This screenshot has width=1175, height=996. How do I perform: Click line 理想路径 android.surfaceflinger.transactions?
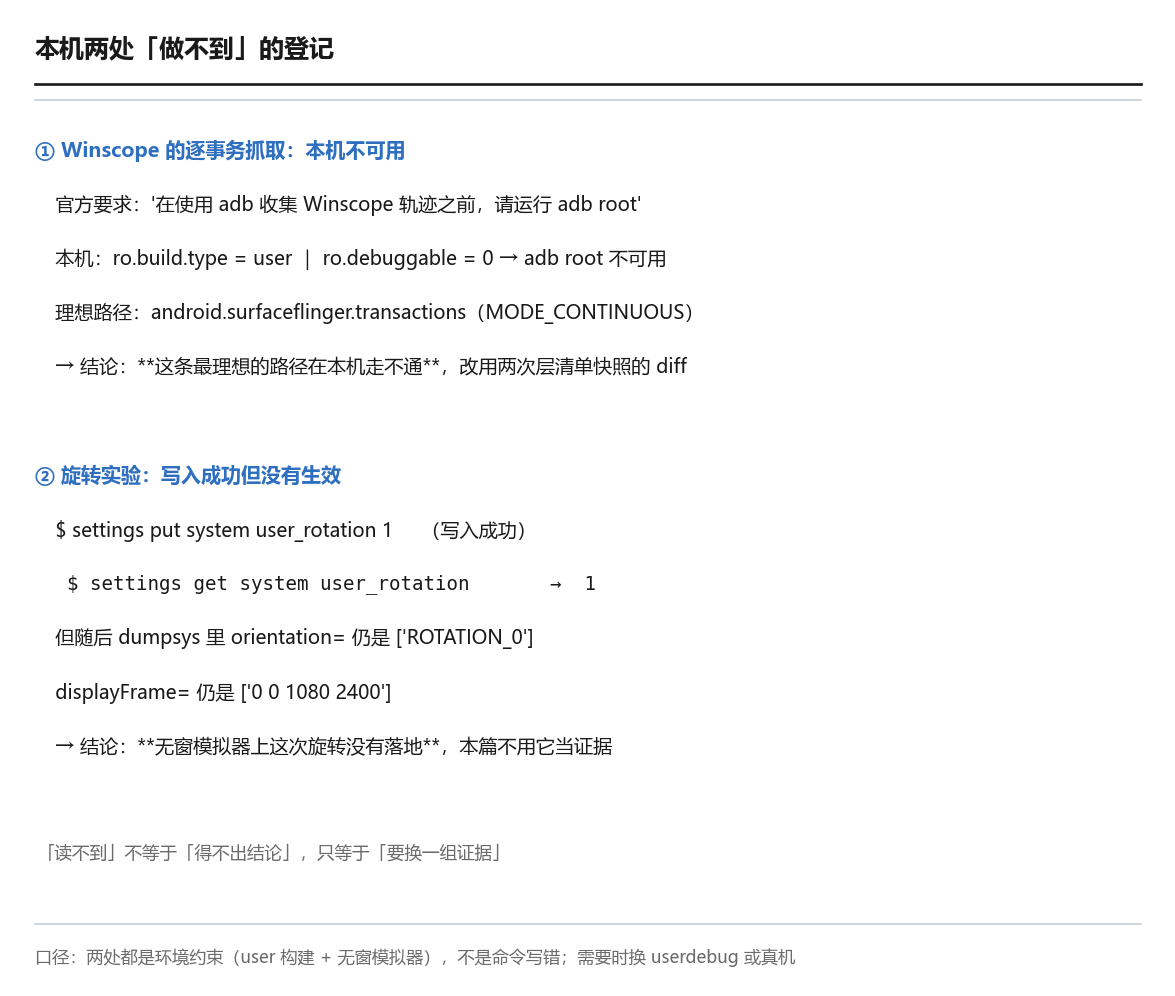374,313
